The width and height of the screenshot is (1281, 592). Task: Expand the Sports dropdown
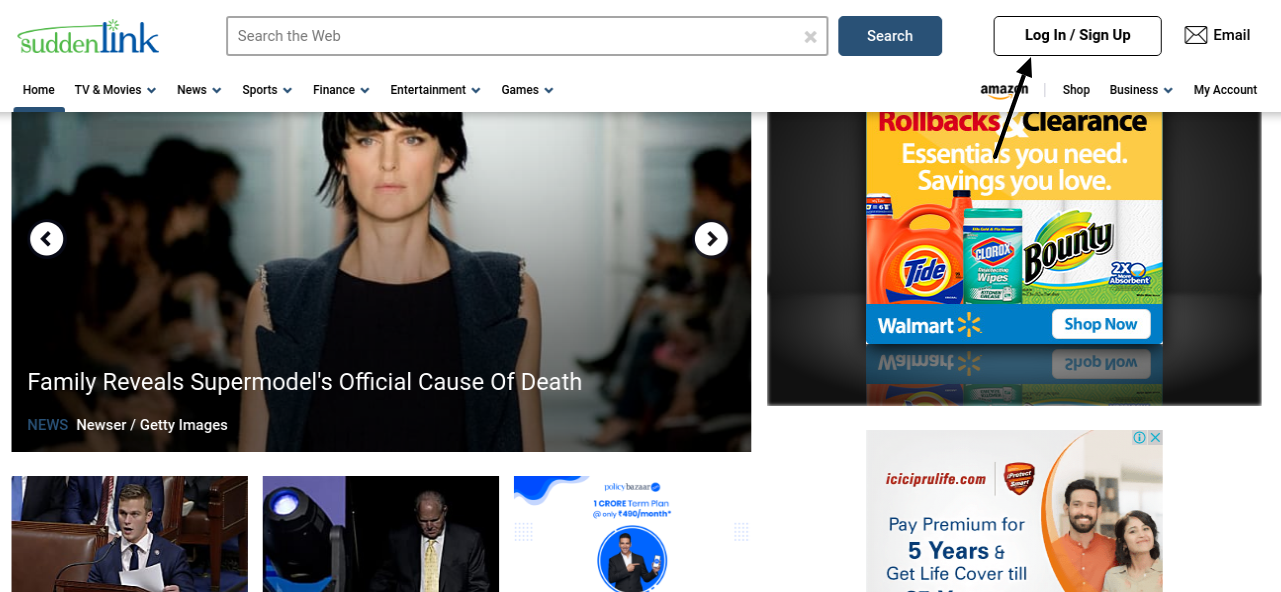click(267, 90)
